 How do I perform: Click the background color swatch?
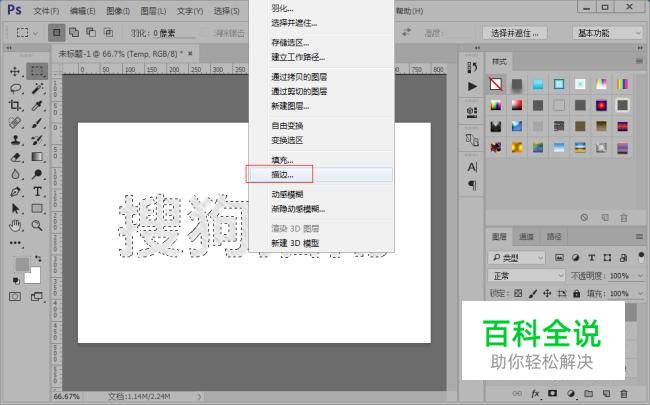[x=34, y=277]
